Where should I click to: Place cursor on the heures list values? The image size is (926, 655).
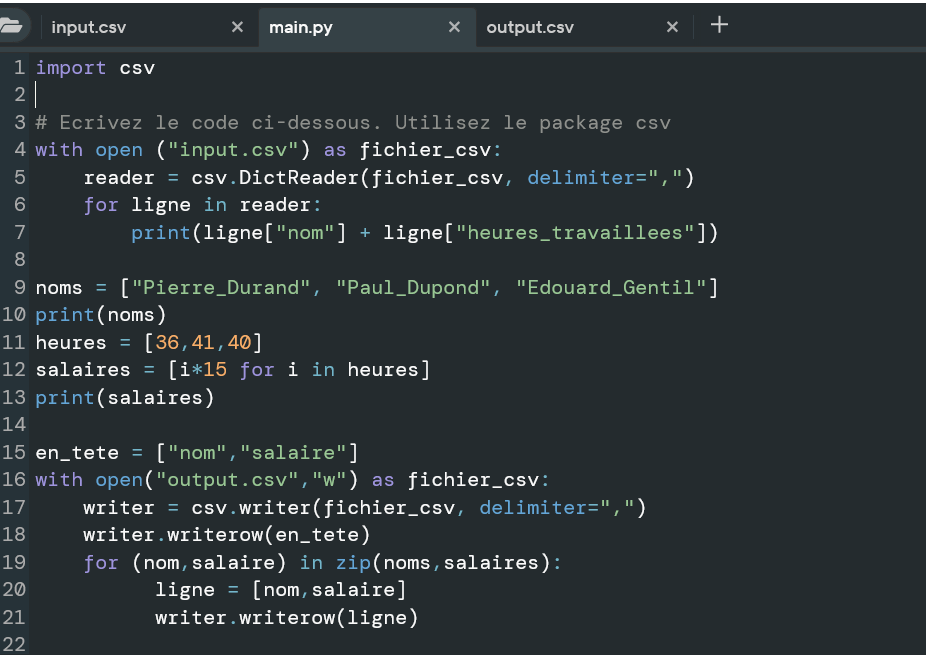(x=203, y=343)
